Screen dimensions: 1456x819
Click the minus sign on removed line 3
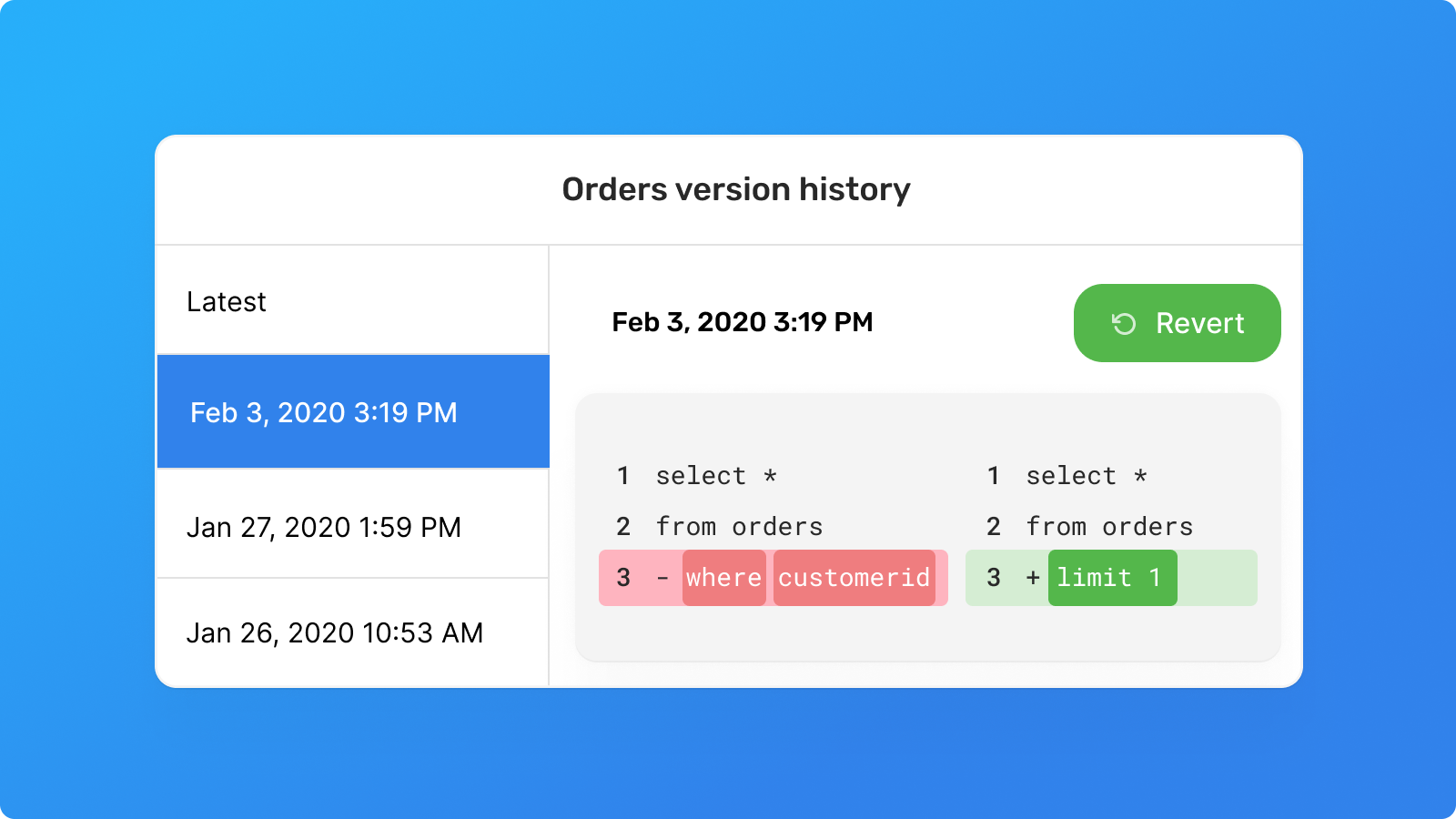(x=662, y=578)
